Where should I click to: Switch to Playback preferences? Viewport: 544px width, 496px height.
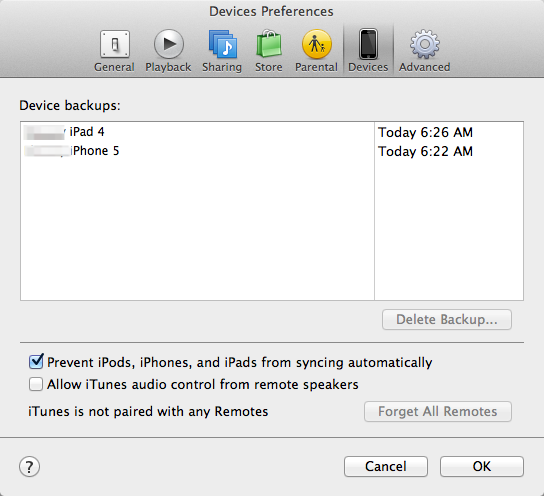click(x=168, y=51)
